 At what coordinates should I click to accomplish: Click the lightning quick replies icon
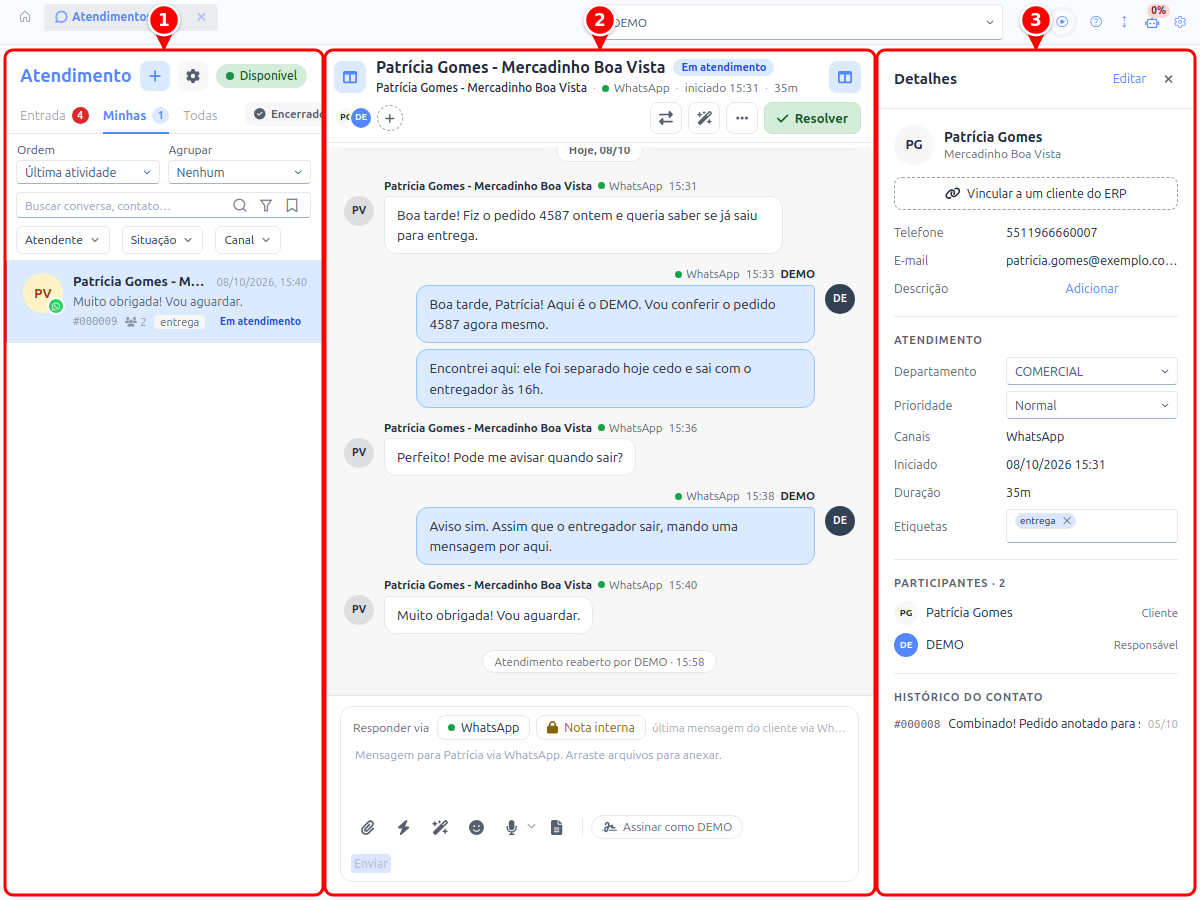coord(404,827)
